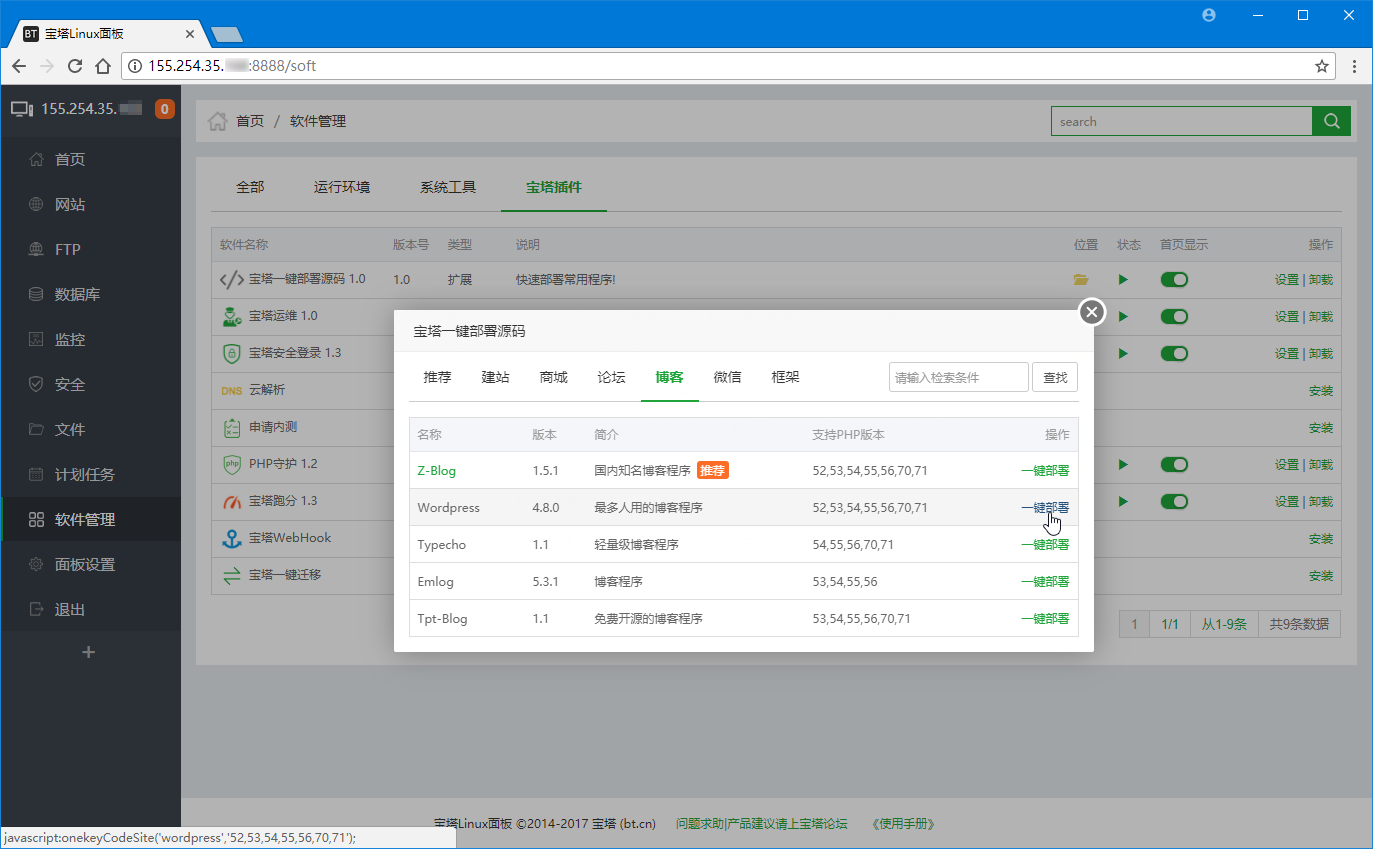1373x849 pixels.
Task: Deploy Z-Blog with 一键部署
Action: [1045, 470]
